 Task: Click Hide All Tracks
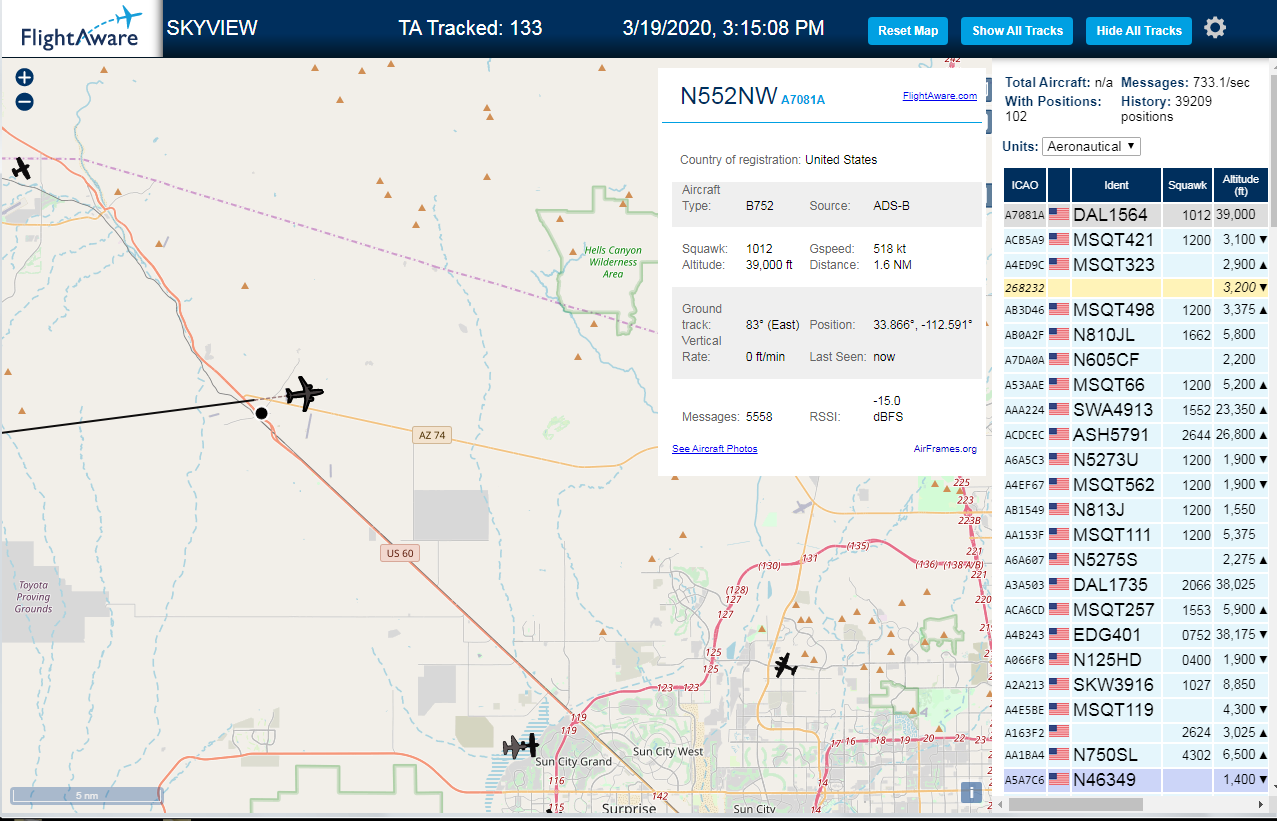(x=1139, y=31)
